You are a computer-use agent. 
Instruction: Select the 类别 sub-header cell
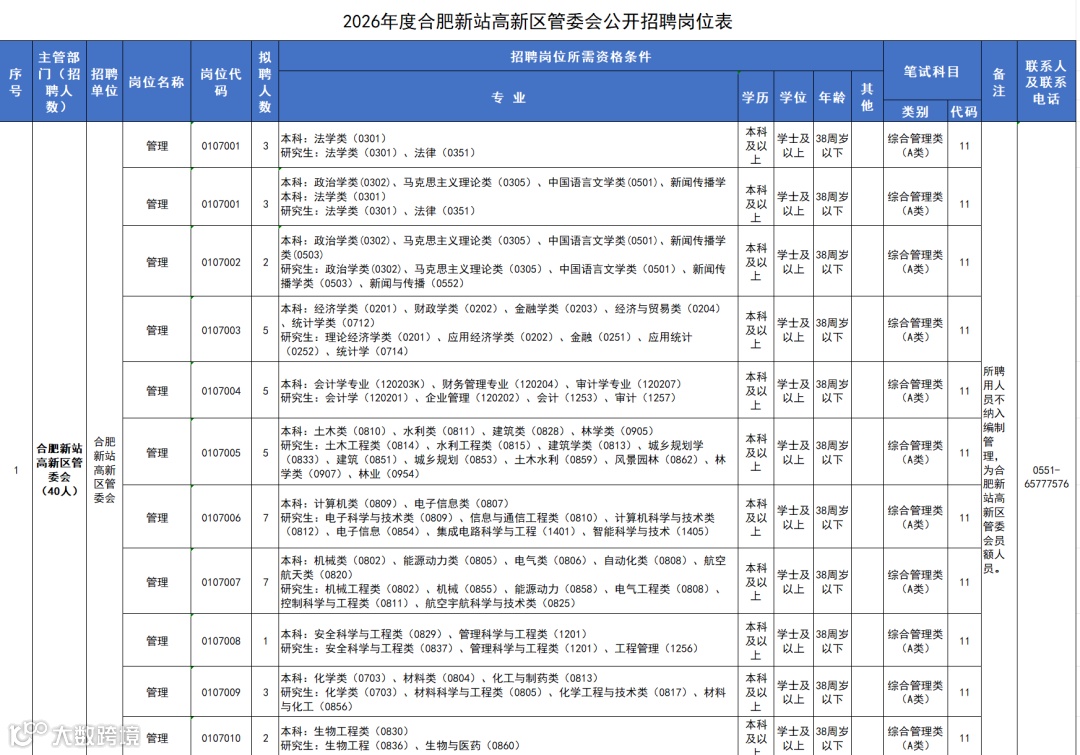915,112
